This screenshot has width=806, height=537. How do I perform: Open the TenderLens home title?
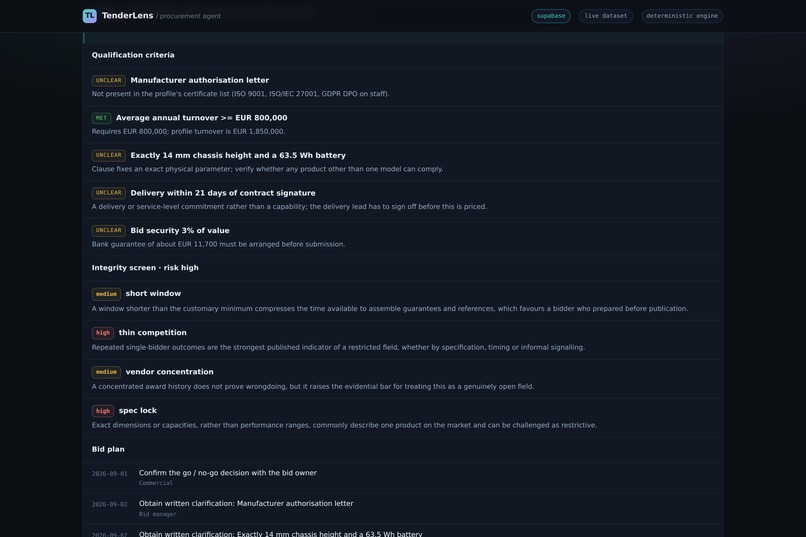(127, 15)
